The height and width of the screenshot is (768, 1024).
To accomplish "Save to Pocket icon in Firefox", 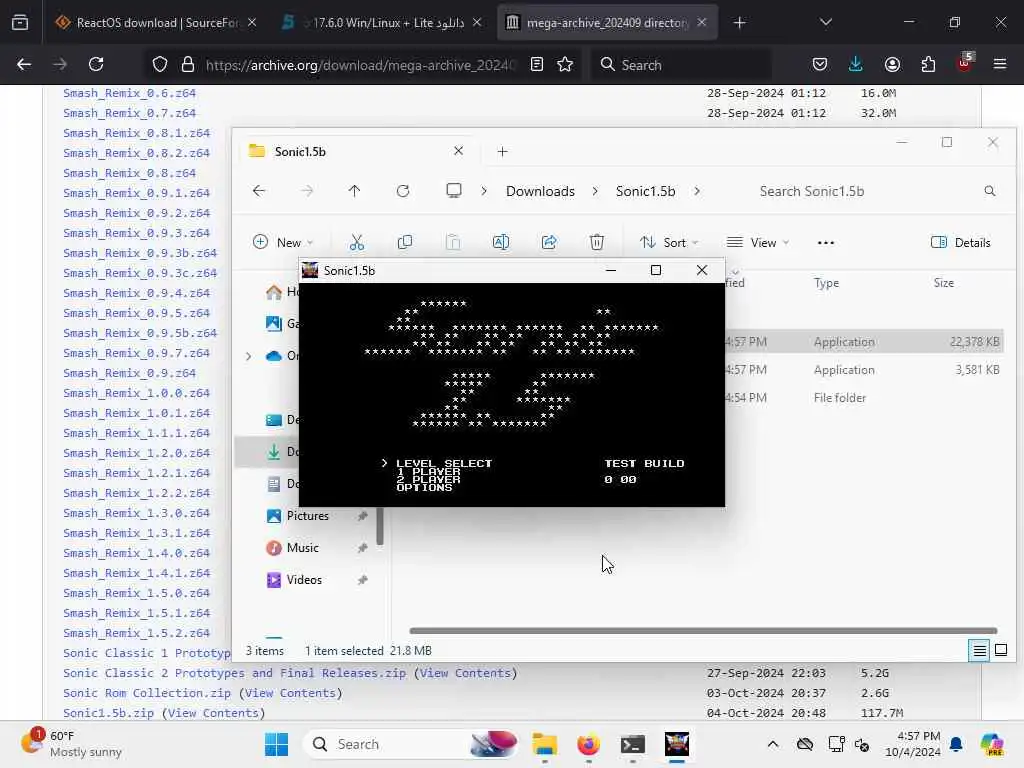I will point(820,64).
